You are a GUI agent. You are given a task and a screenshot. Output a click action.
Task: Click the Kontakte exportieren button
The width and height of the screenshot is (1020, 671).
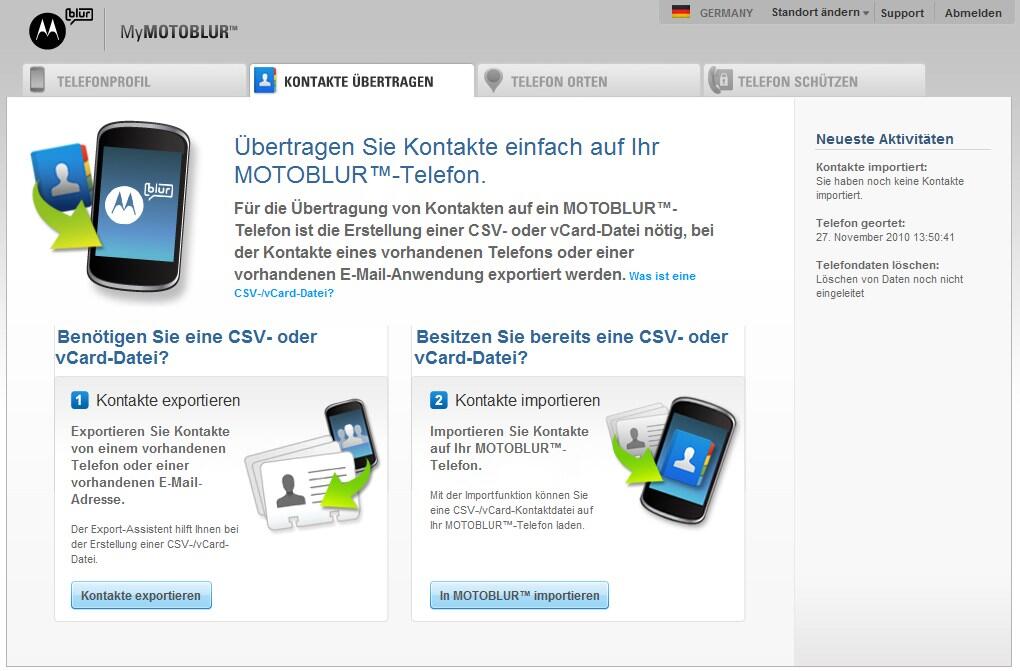pyautogui.click(x=141, y=595)
